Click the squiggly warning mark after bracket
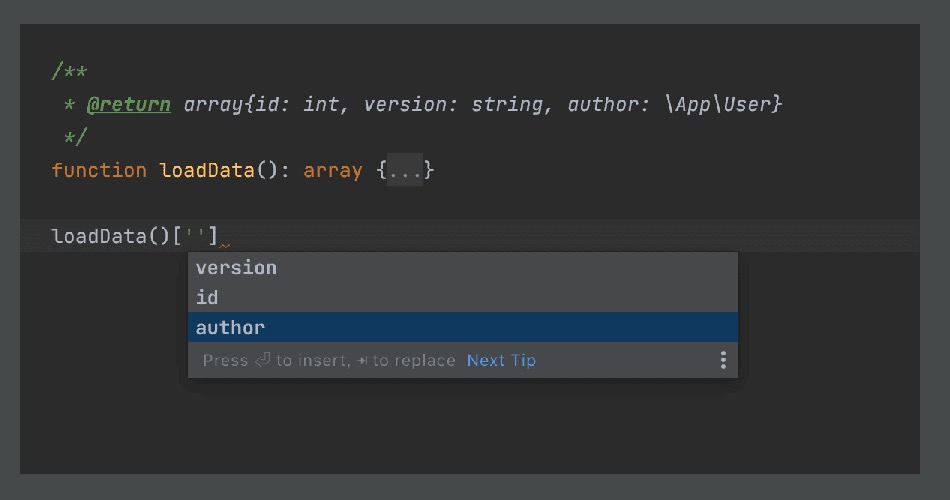Image resolution: width=950 pixels, height=500 pixels. tap(225, 245)
